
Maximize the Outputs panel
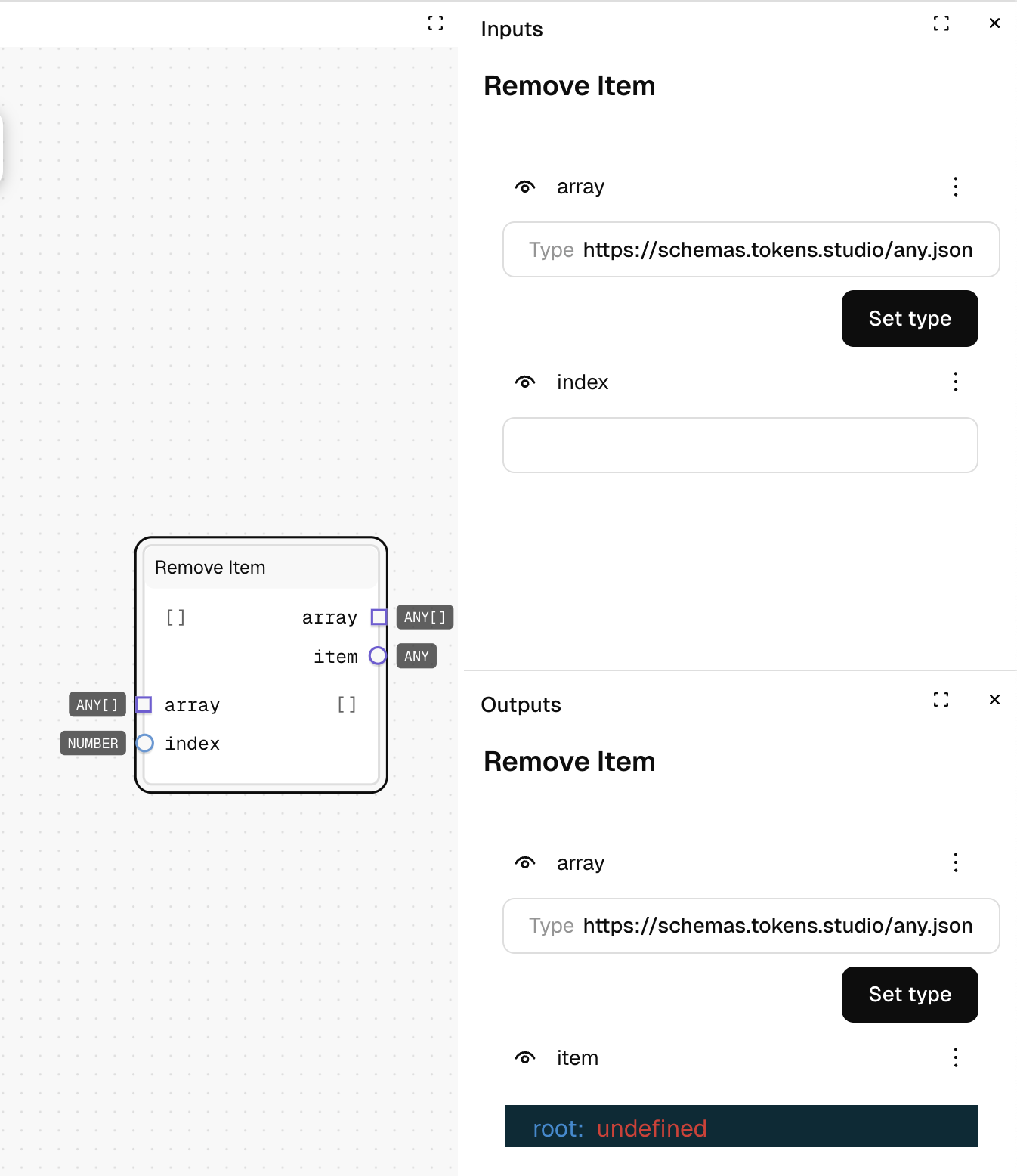tap(941, 699)
